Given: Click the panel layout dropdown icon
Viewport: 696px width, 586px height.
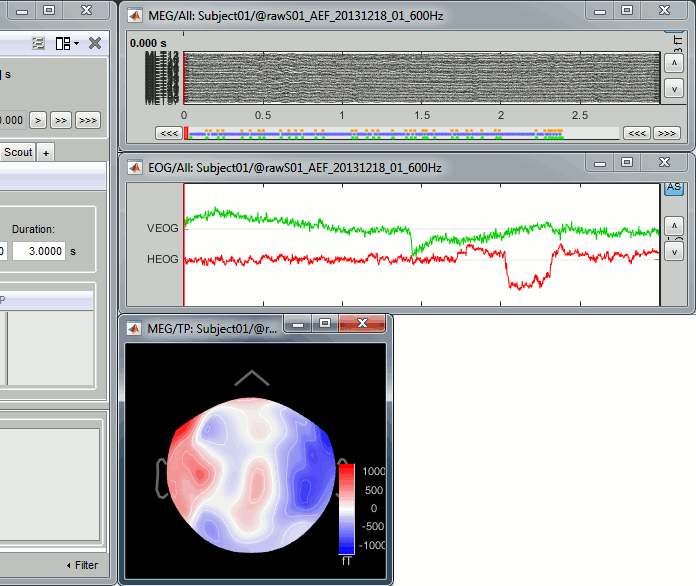Looking at the screenshot, I should coord(67,43).
